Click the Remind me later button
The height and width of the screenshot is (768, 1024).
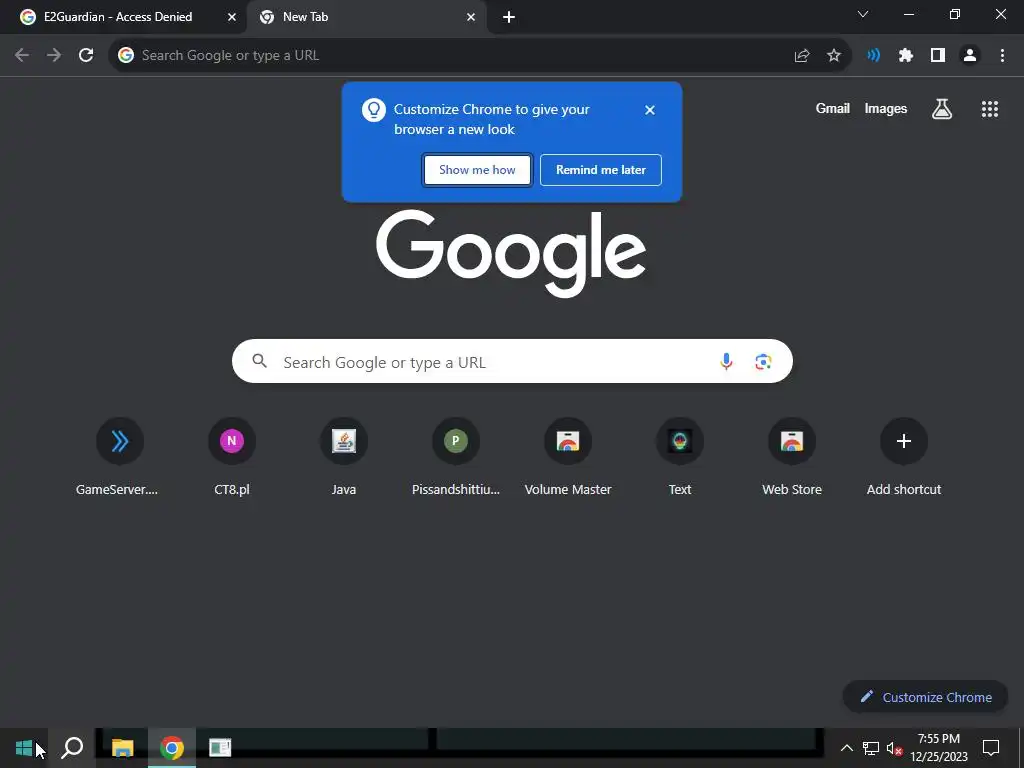tap(601, 170)
